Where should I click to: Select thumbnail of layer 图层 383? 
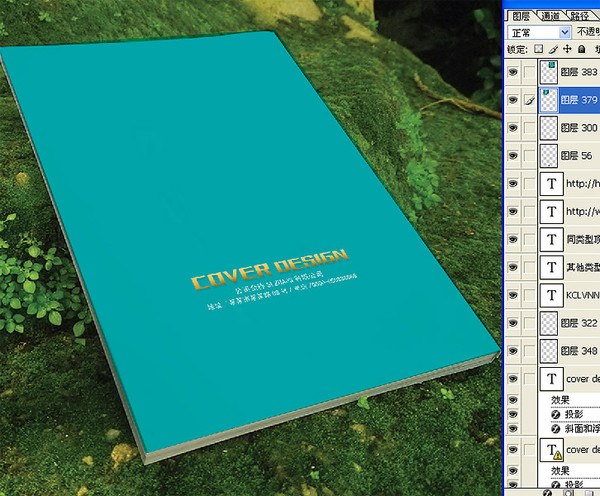pos(549,72)
